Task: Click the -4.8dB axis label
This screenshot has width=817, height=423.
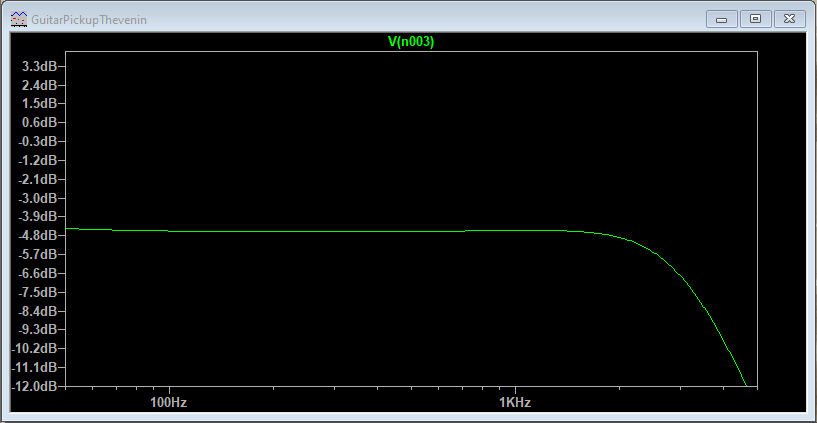Action: click(x=38, y=236)
